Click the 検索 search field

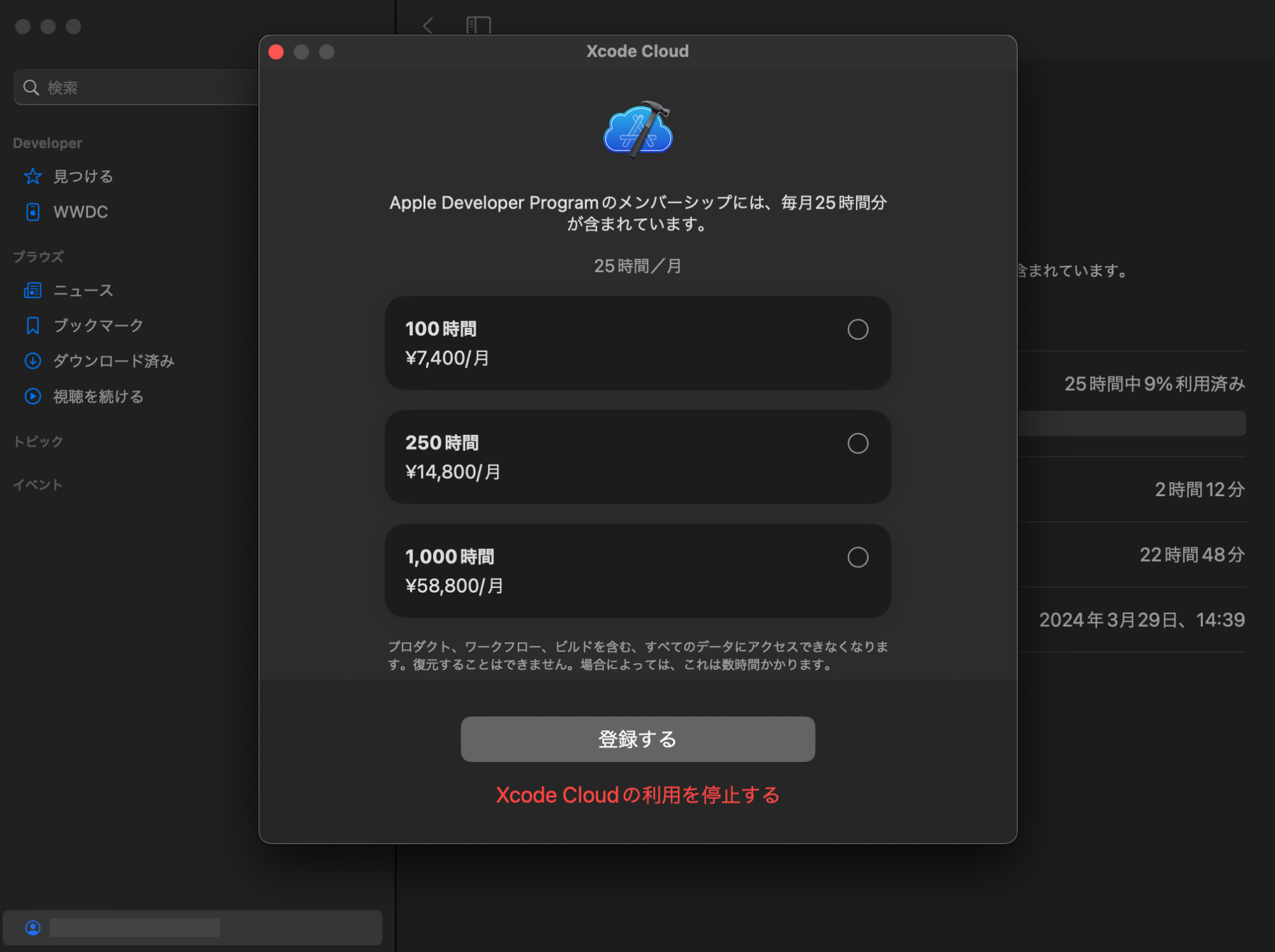pyautogui.click(x=136, y=87)
